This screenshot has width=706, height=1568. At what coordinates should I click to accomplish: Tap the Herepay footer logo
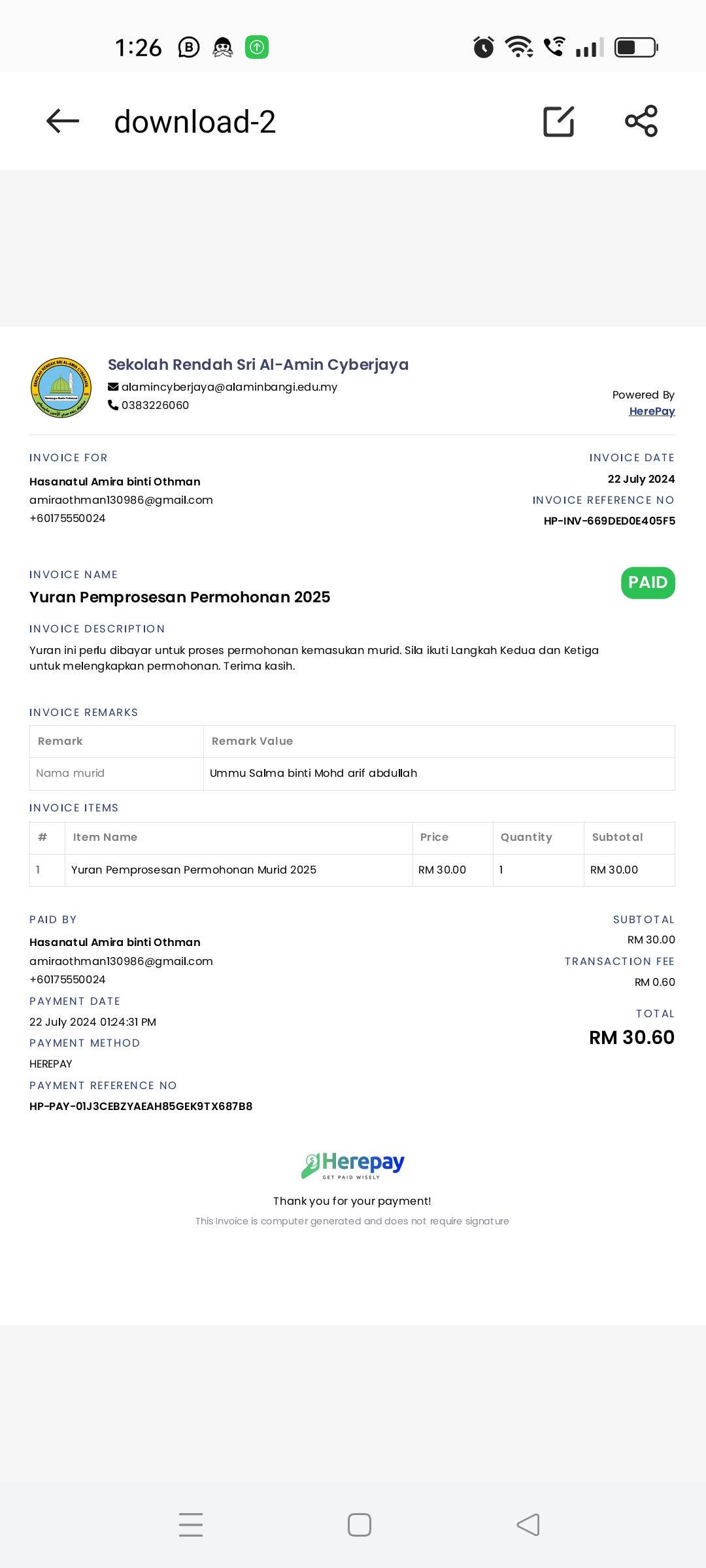(352, 1165)
